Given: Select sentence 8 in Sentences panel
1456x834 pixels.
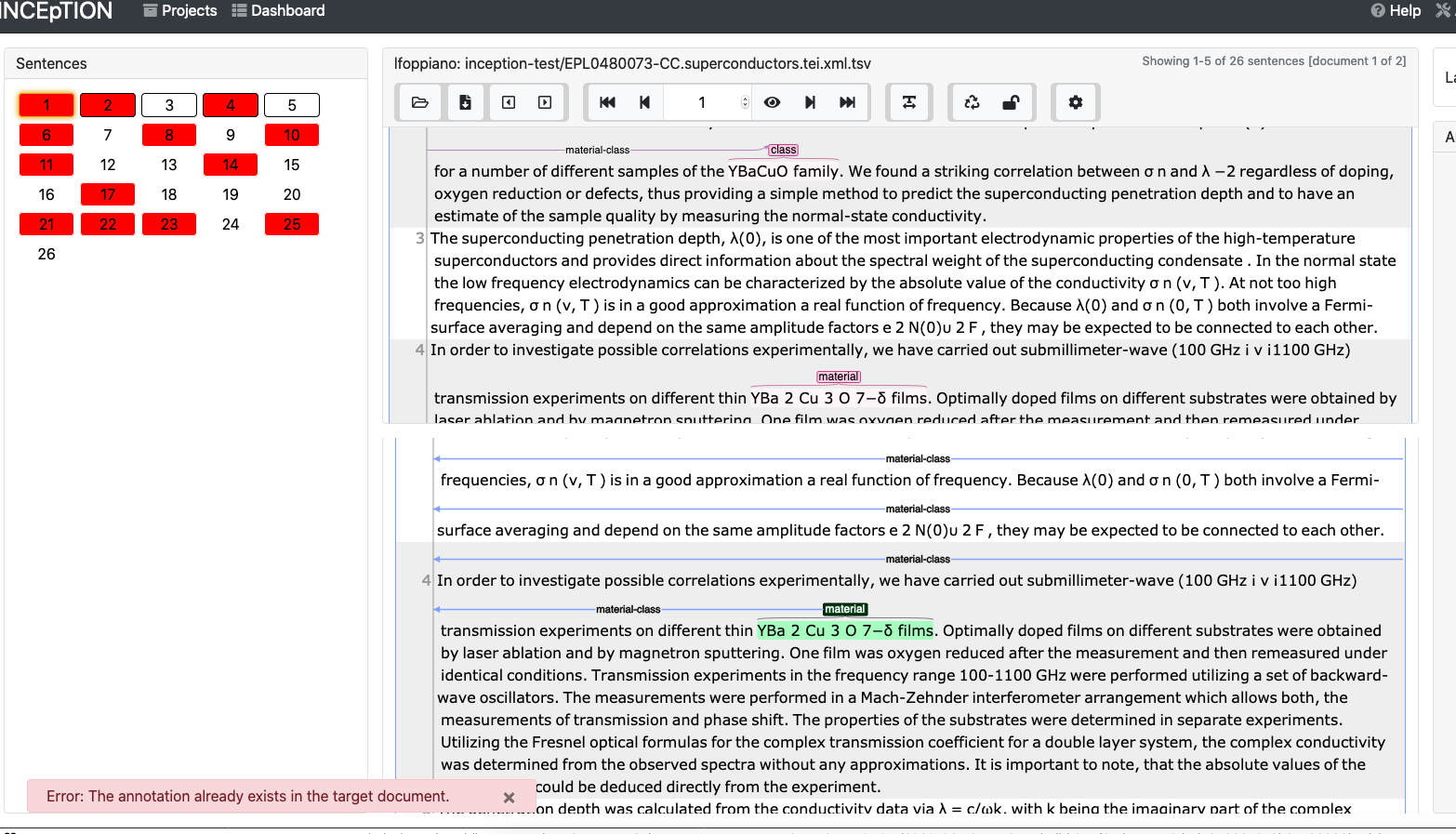Looking at the screenshot, I should (169, 135).
